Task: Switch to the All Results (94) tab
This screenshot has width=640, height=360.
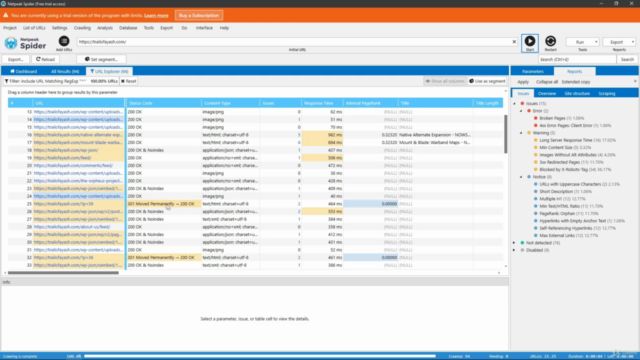Action: point(65,71)
